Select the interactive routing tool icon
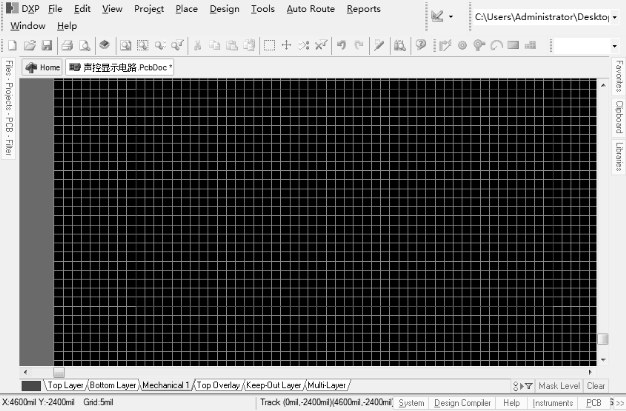 pos(445,45)
